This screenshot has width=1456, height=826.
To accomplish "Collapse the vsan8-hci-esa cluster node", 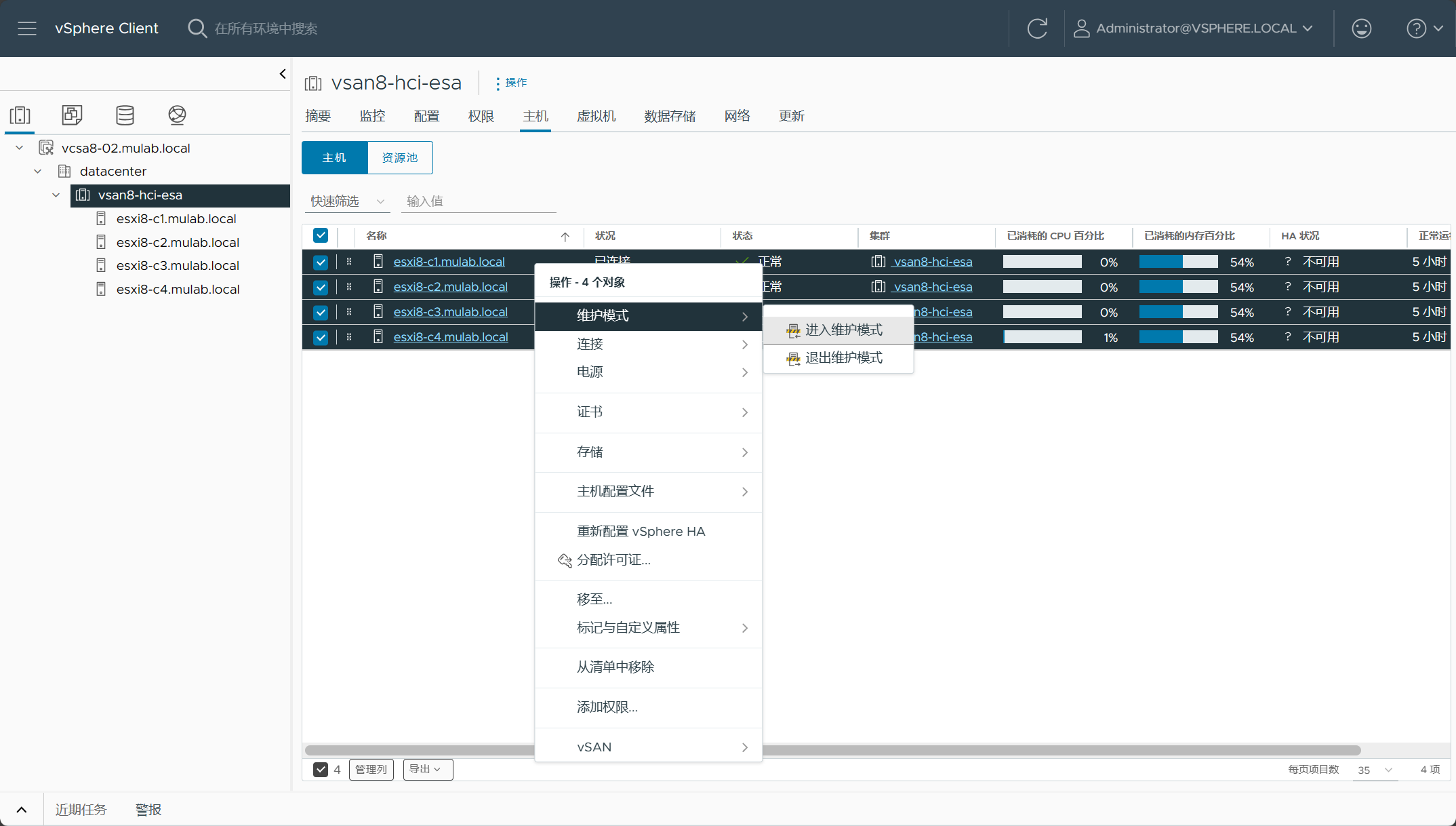I will pos(56,195).
